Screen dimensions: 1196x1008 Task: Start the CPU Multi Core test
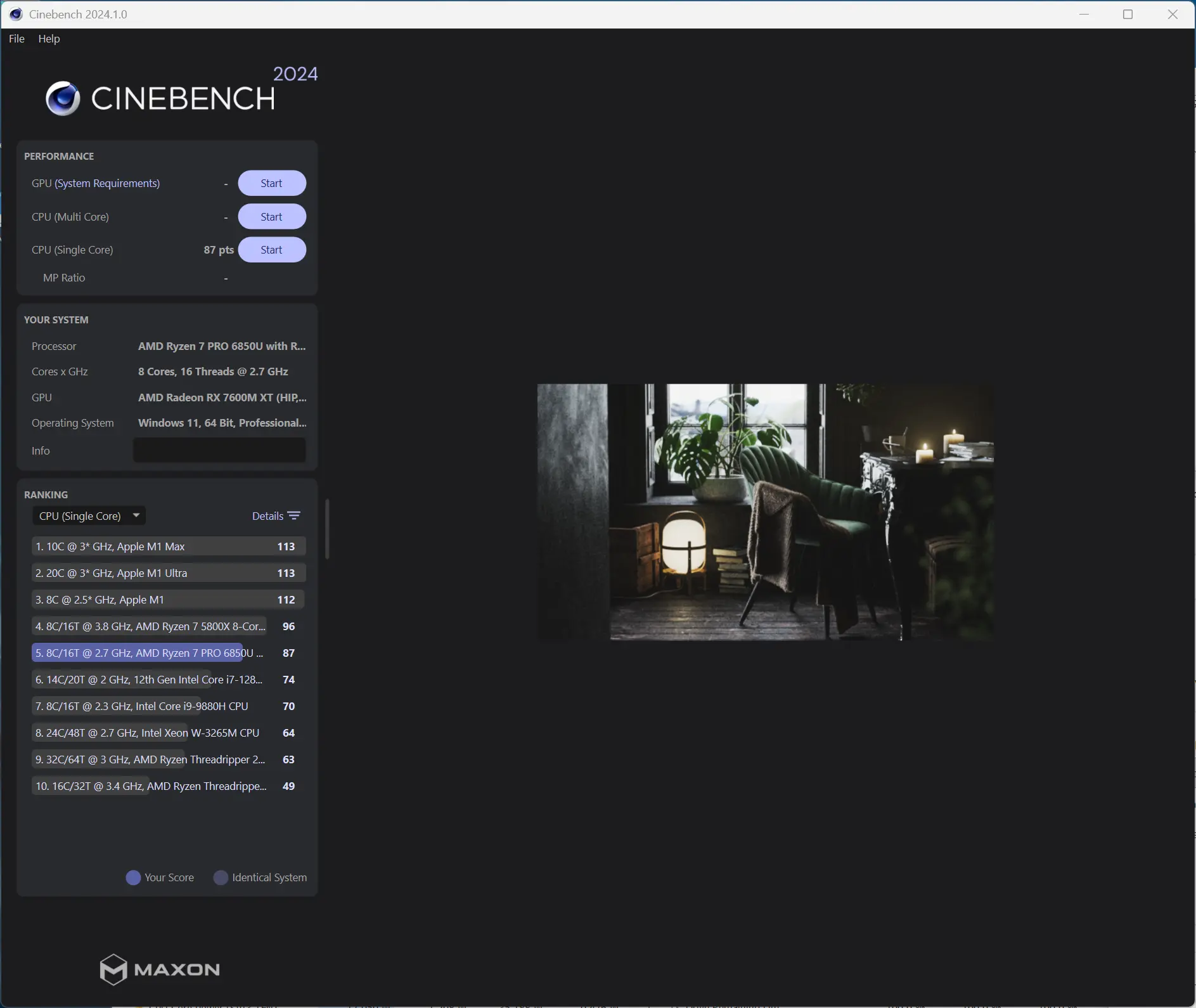pos(272,217)
